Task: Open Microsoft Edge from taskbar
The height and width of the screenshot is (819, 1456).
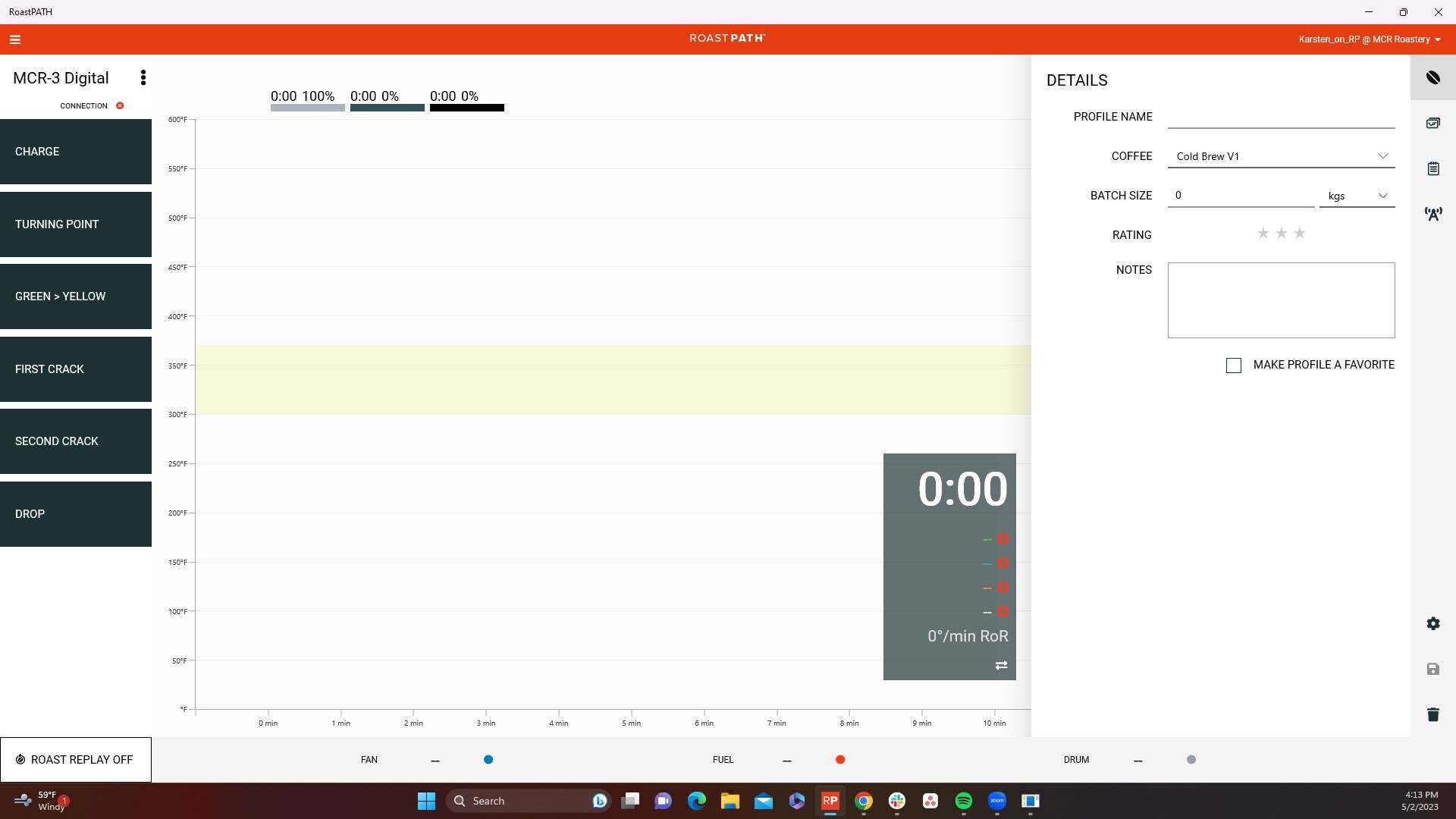Action: click(697, 801)
